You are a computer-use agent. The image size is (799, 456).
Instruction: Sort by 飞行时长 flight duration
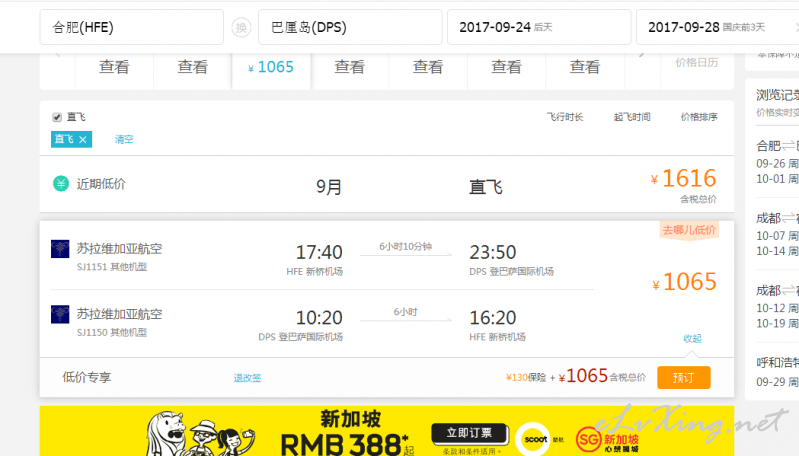(x=565, y=117)
